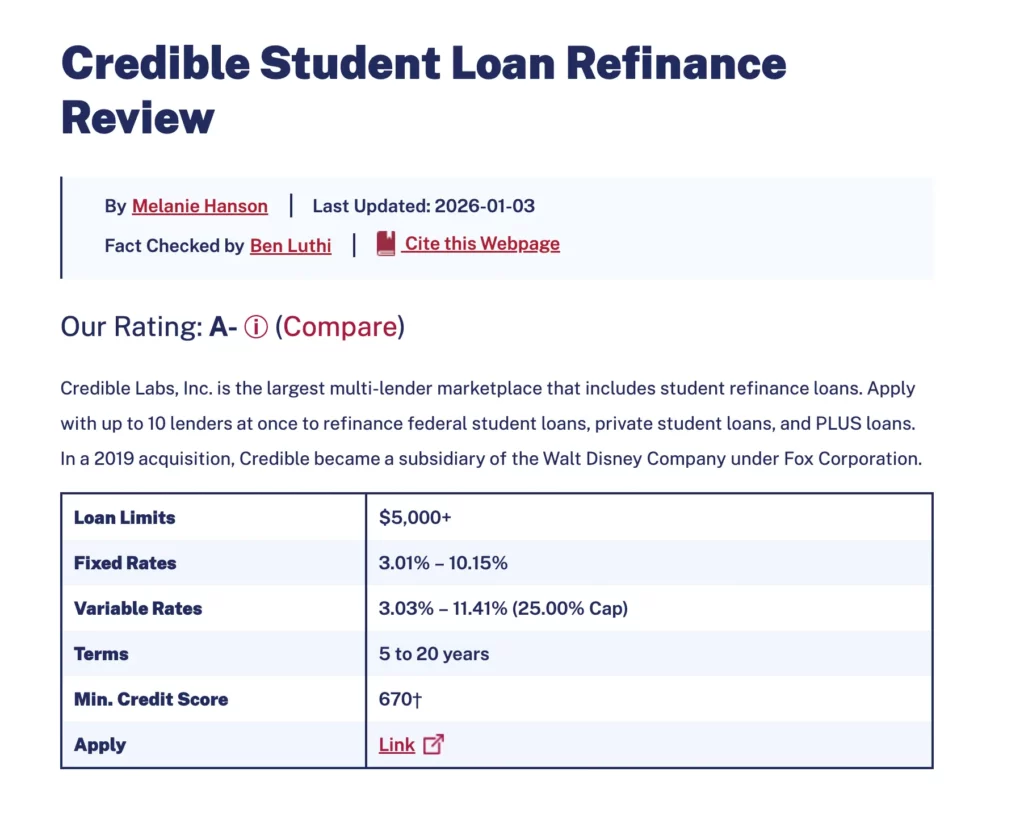Open Melanie Hanson's author profile link
This screenshot has width=1024, height=814.
pos(199,206)
